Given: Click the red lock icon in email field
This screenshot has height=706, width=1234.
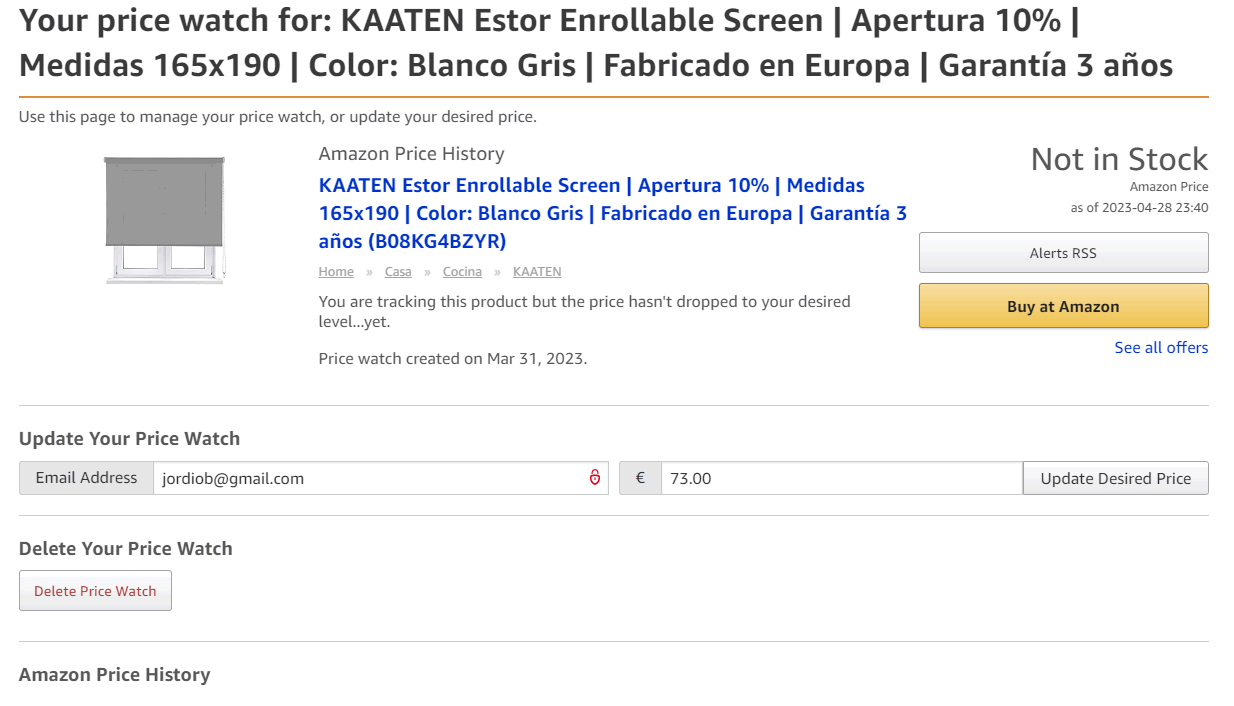Looking at the screenshot, I should [x=595, y=478].
